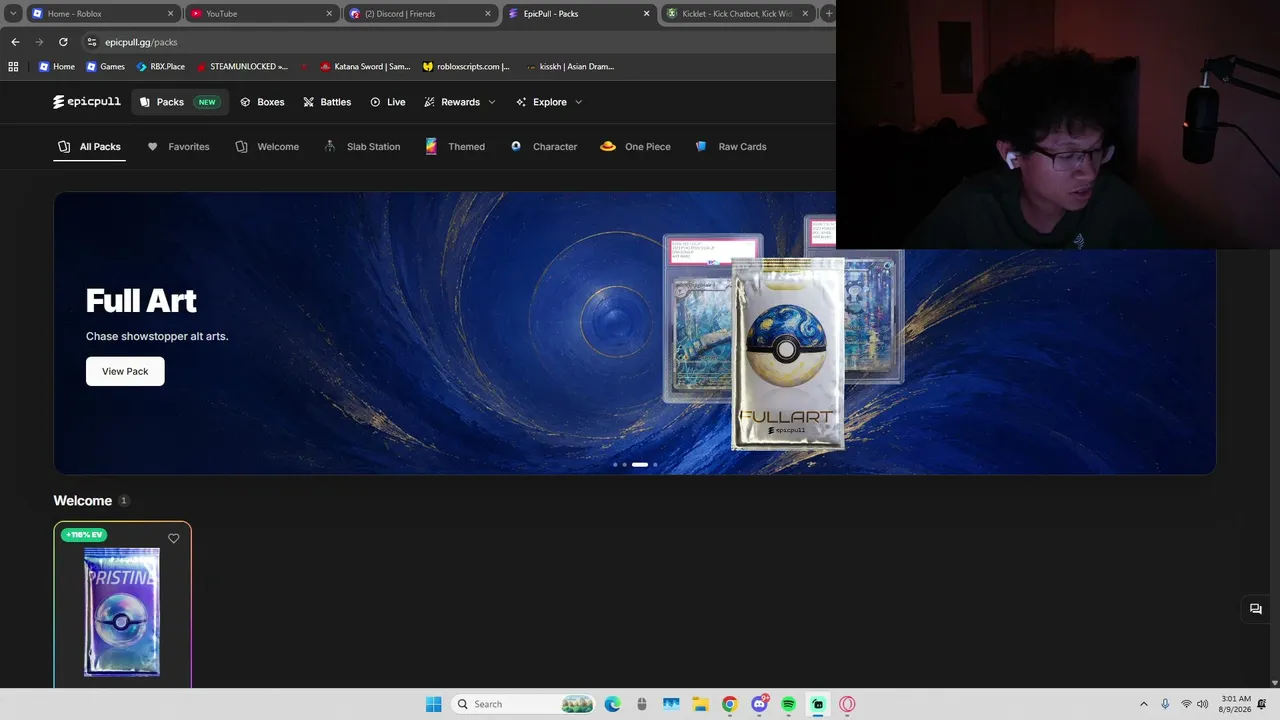Open Discord from the taskbar
Image resolution: width=1280 pixels, height=720 pixels.
[760, 704]
